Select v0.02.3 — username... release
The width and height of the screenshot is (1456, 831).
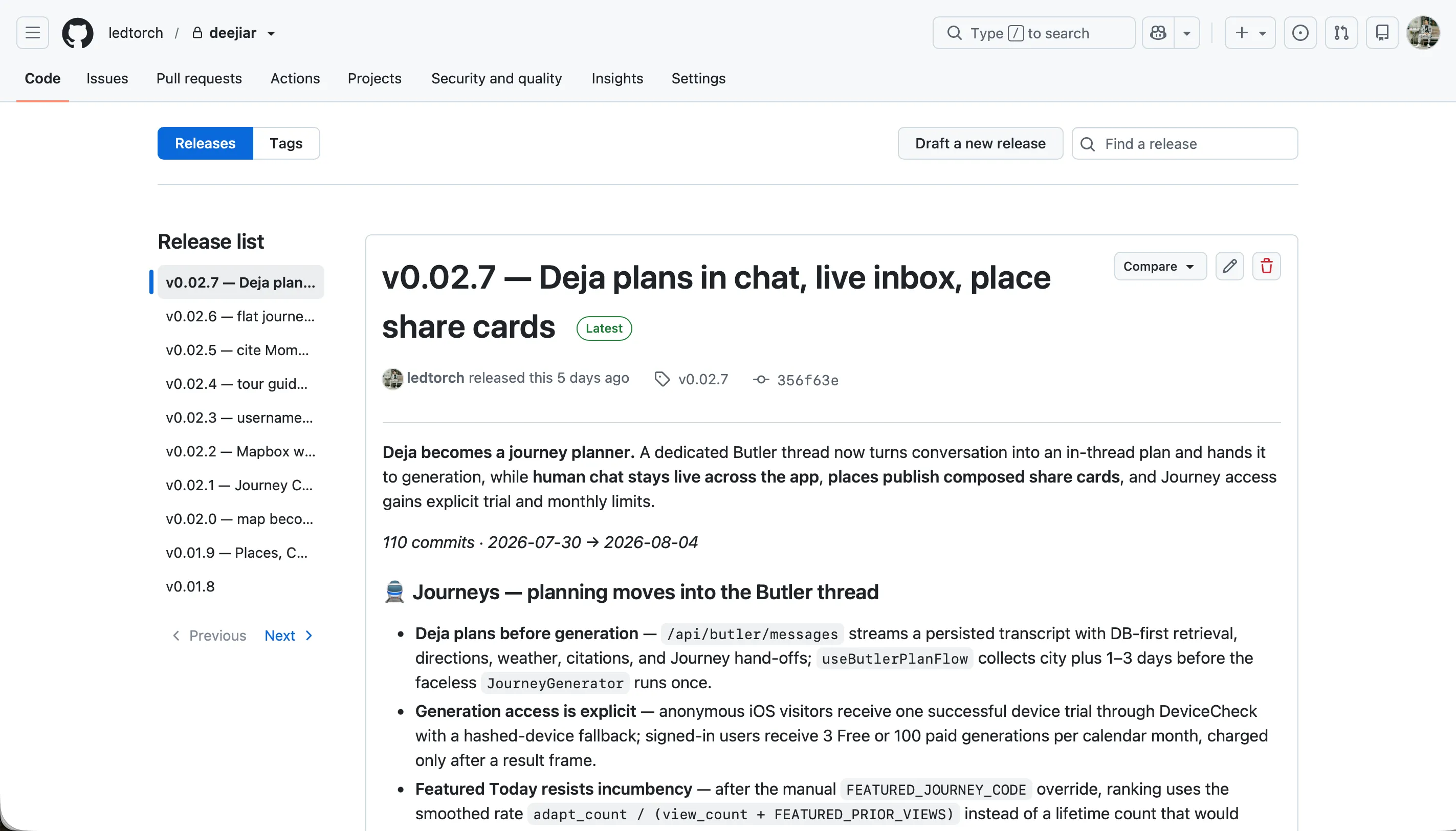tap(241, 417)
